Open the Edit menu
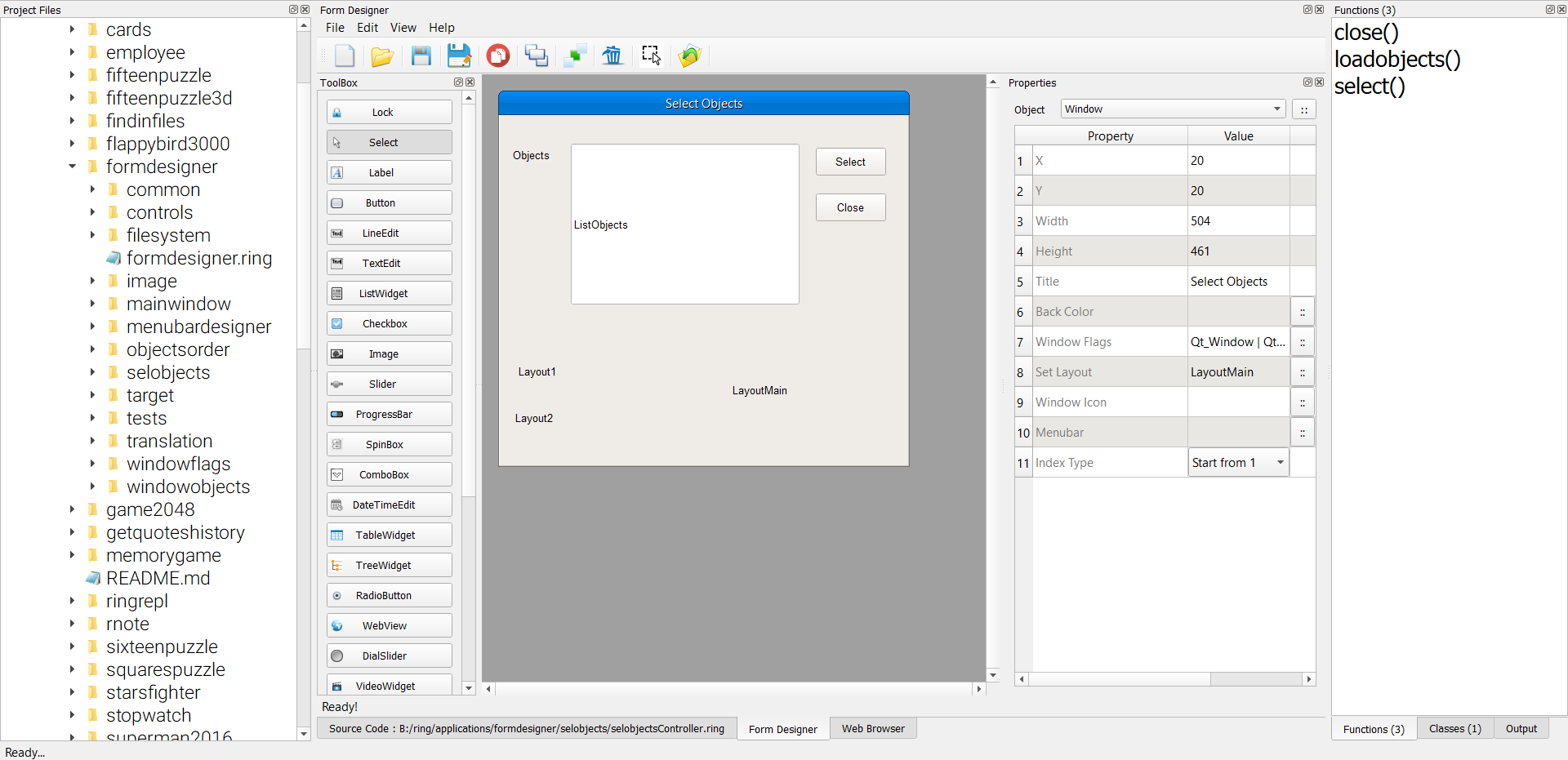 click(367, 28)
